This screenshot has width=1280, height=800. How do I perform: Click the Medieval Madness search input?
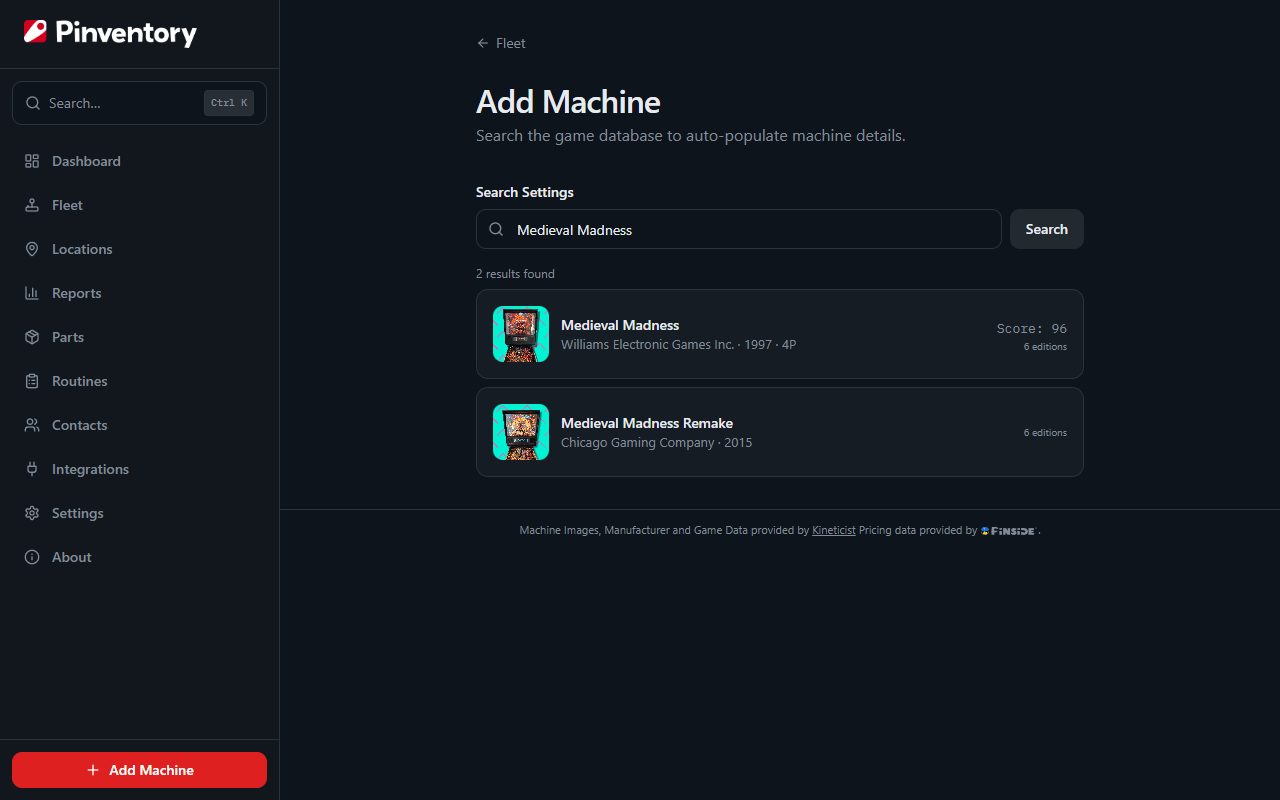click(x=738, y=229)
